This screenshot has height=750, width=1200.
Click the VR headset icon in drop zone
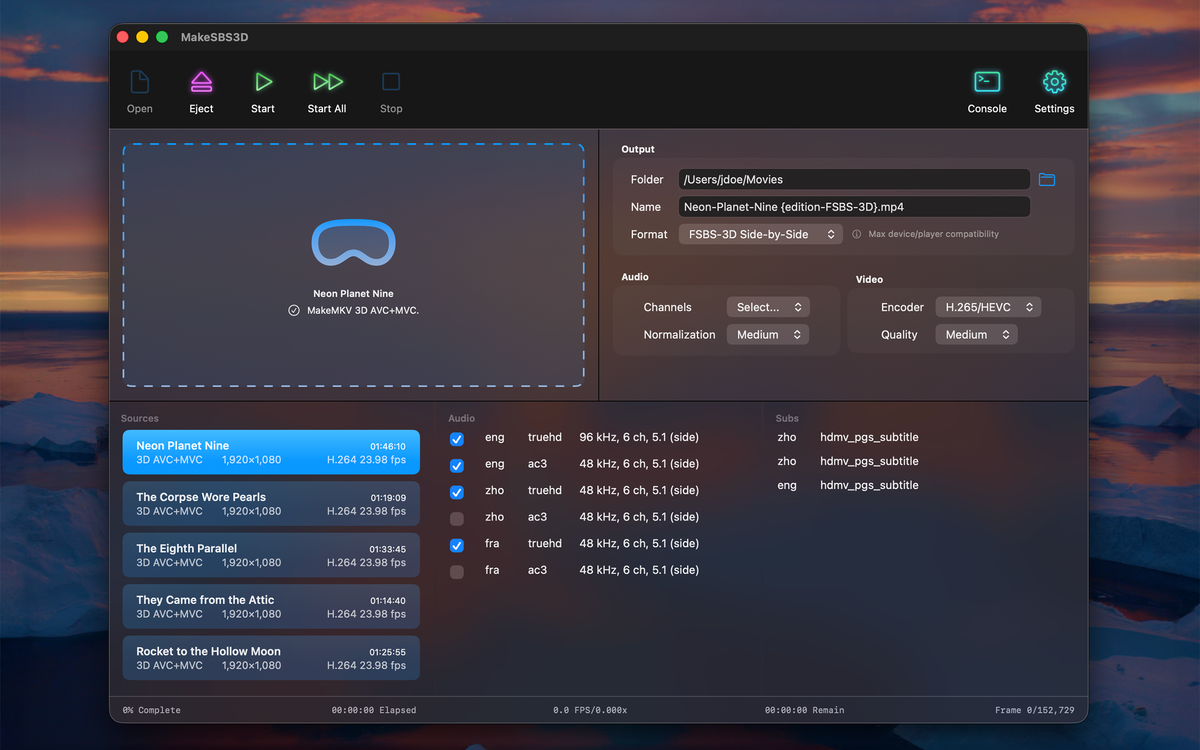click(x=353, y=243)
